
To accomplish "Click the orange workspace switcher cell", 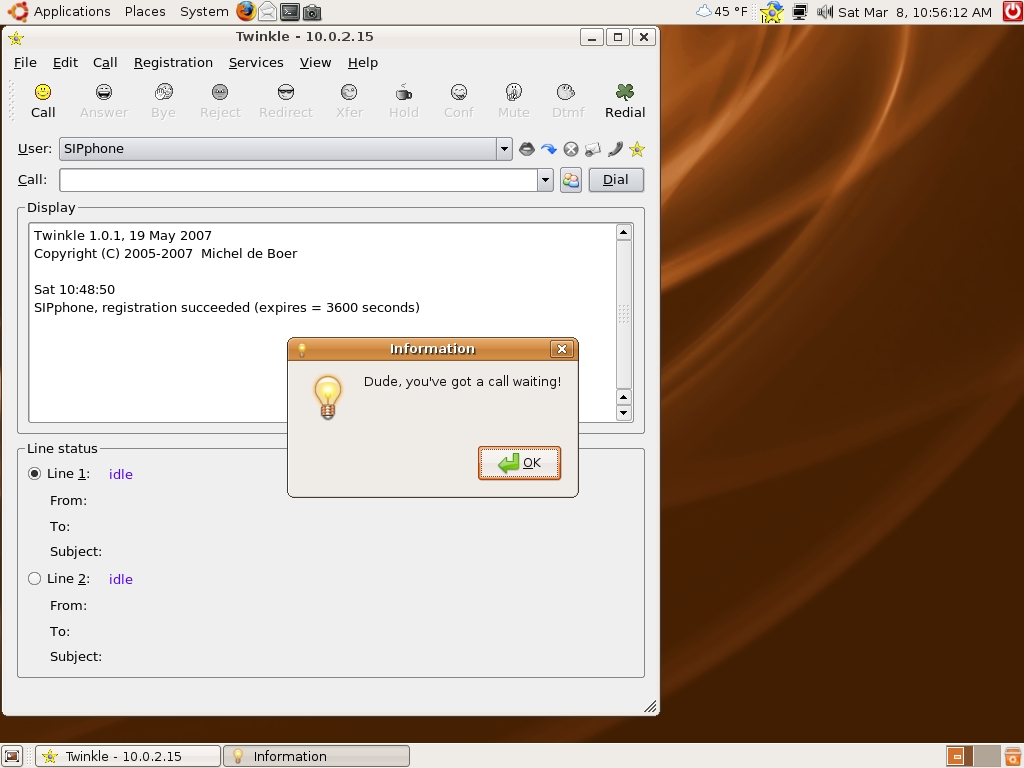I will tap(959, 756).
